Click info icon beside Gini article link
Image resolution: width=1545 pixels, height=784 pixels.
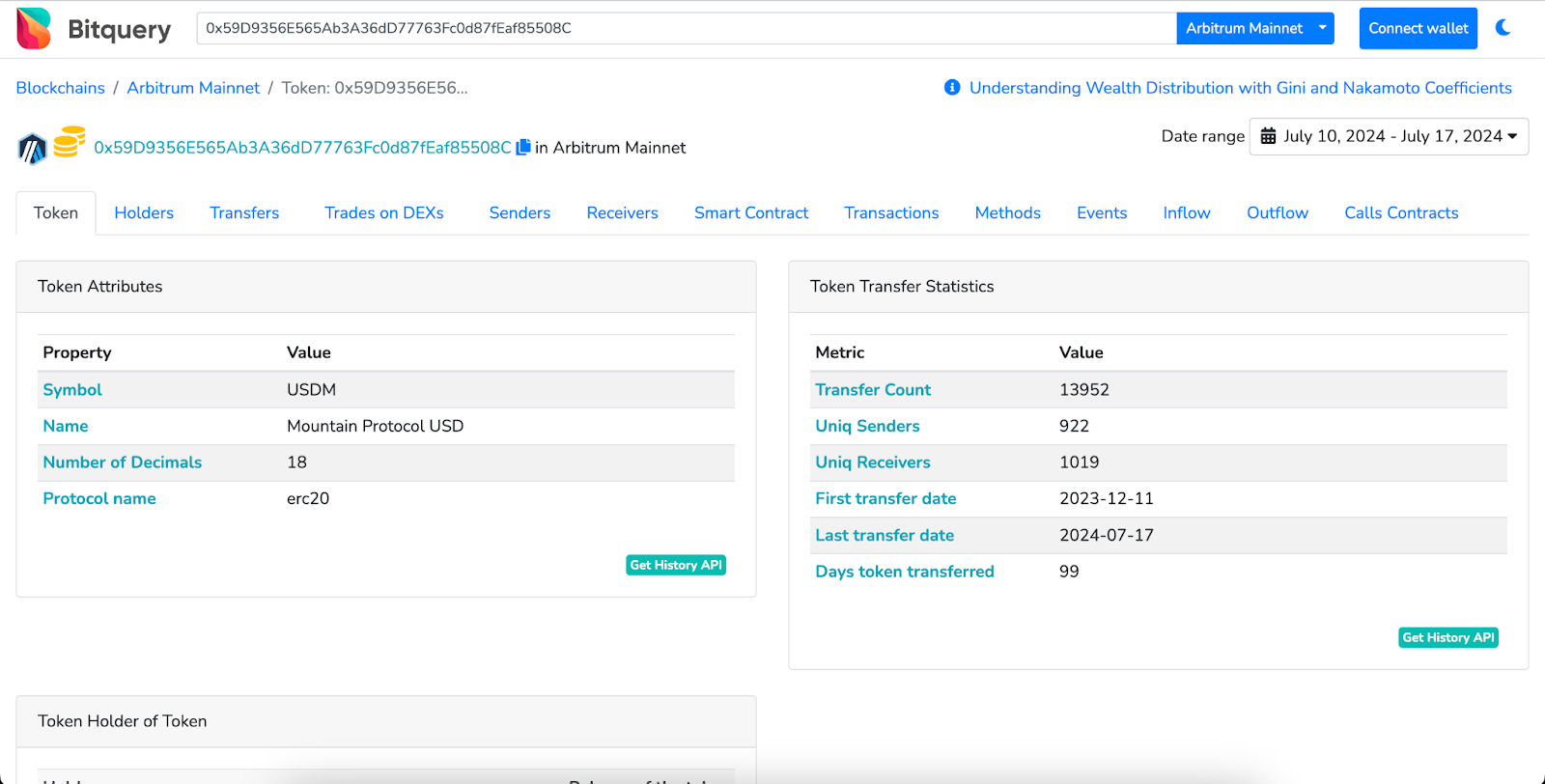click(x=952, y=88)
